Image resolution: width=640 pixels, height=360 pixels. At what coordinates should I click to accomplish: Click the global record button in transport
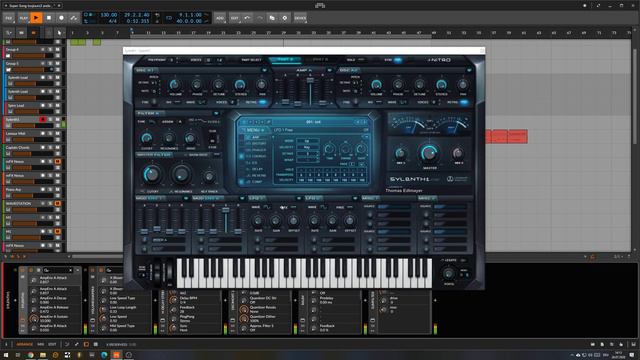(61, 18)
